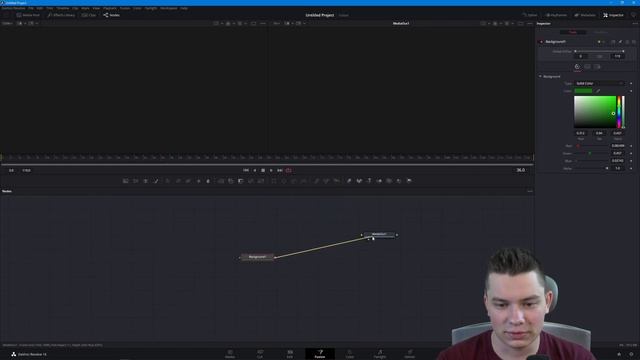Add a Background node from the toolbar
Viewport: 640px width, 360px height.
click(x=125, y=181)
